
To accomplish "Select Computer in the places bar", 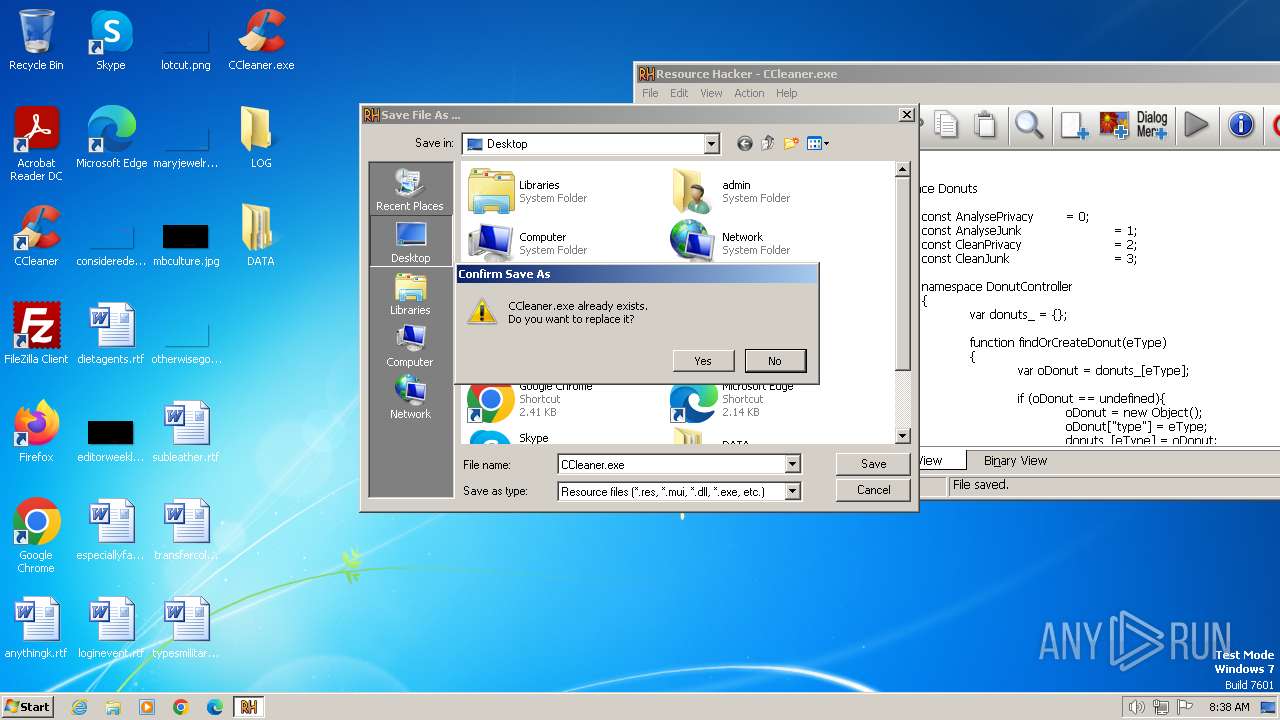I will coord(410,345).
